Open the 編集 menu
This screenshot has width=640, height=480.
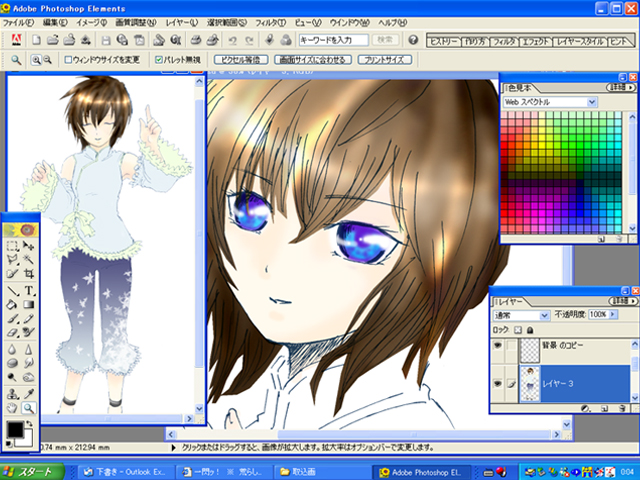coord(55,22)
